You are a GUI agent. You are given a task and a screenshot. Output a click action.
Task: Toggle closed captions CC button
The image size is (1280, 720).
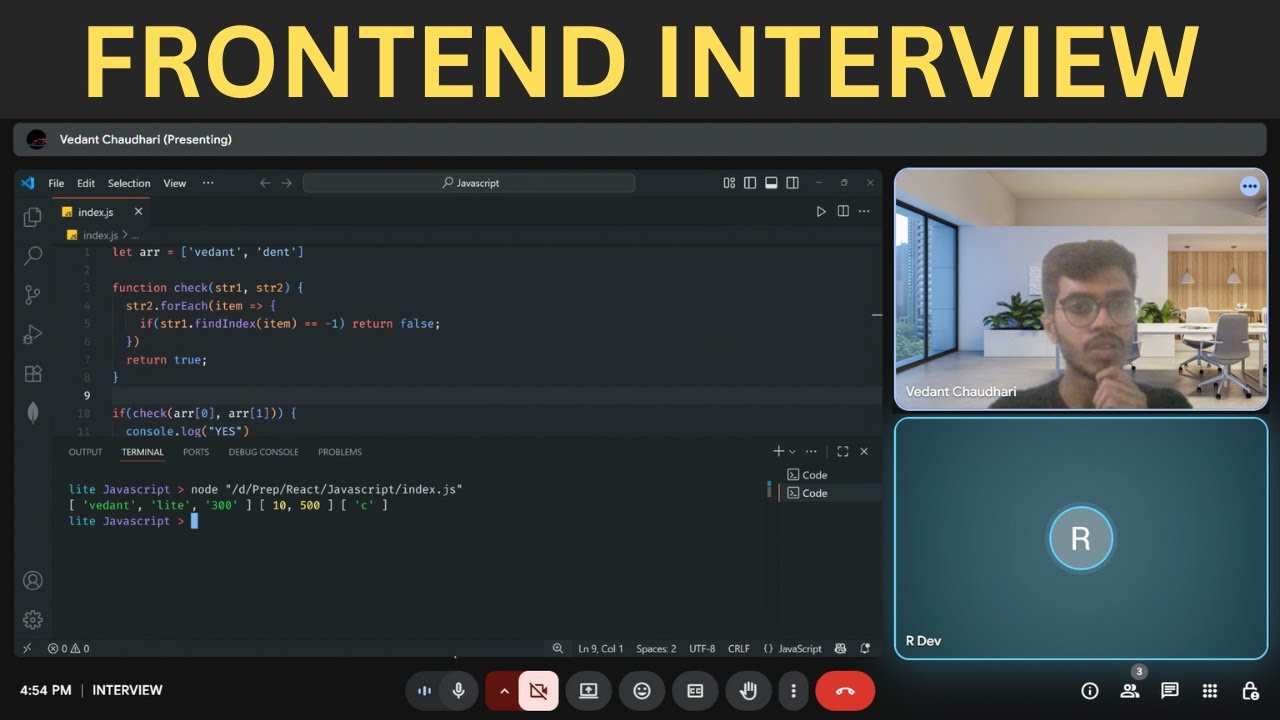coord(695,690)
